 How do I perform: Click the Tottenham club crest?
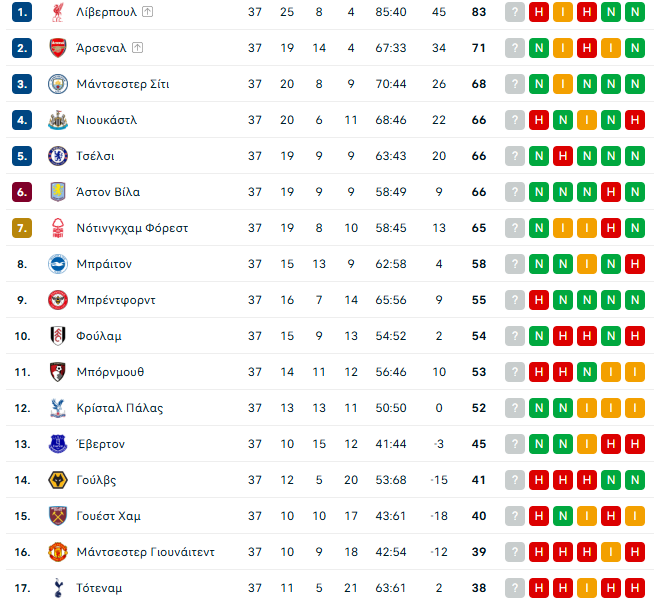[x=58, y=588]
